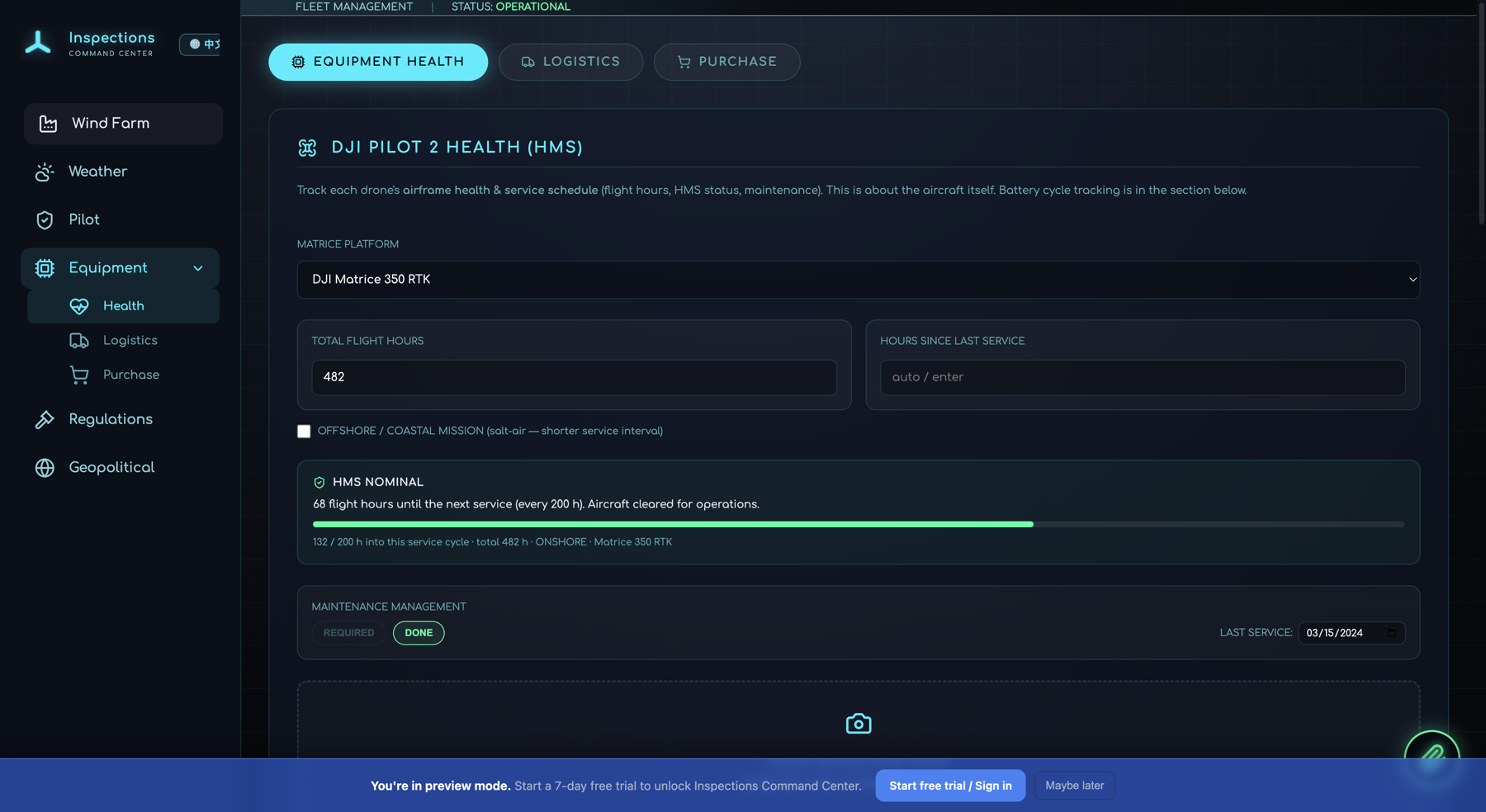The height and width of the screenshot is (812, 1486).
Task: Open the Last Service calendar picker icon
Action: [x=1392, y=633]
